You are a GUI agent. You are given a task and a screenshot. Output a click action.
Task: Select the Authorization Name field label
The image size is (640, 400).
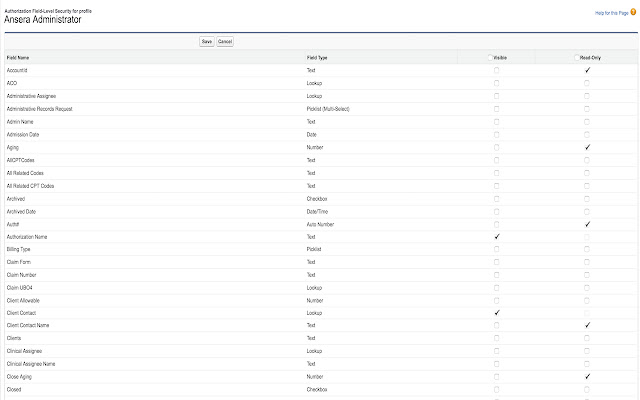[x=27, y=237]
